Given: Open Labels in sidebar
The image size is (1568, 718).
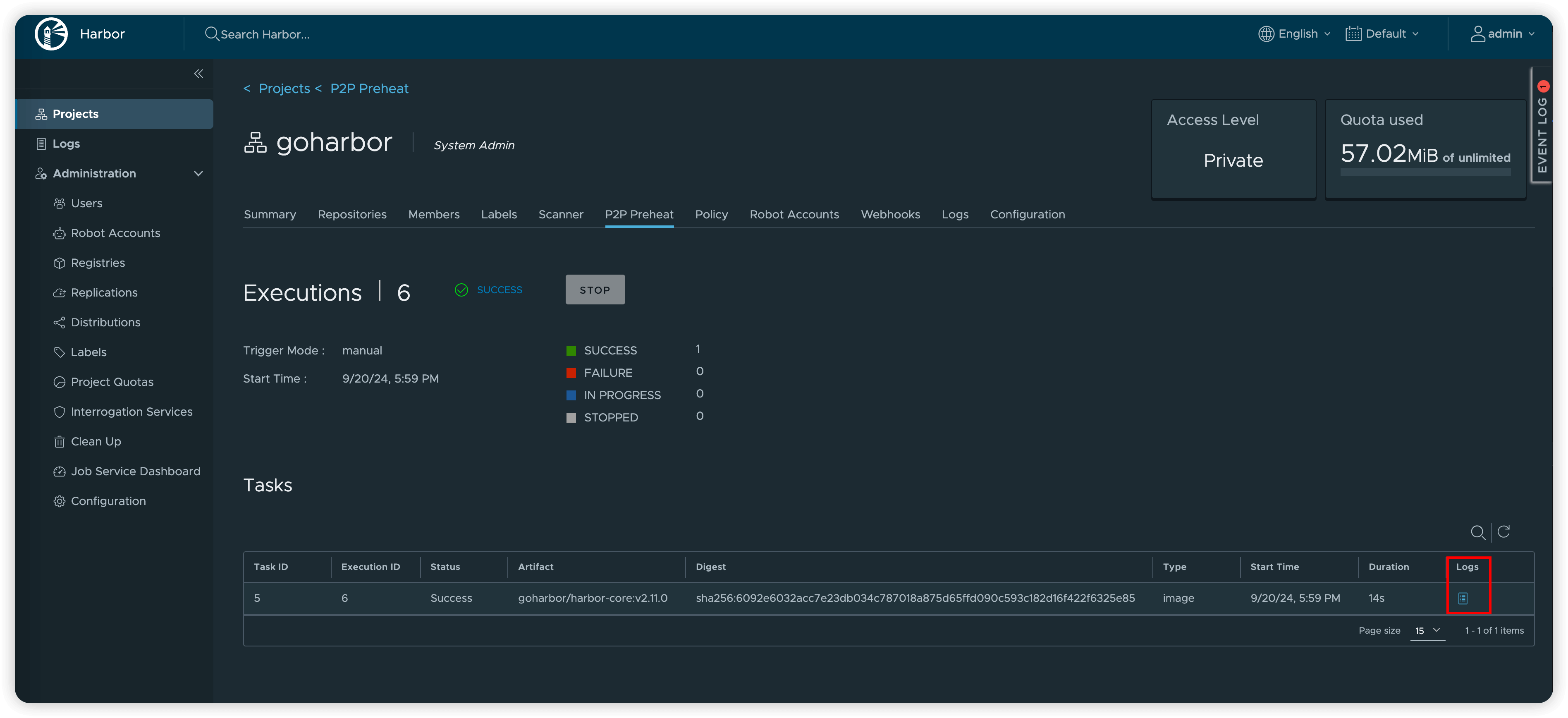Looking at the screenshot, I should click(88, 353).
